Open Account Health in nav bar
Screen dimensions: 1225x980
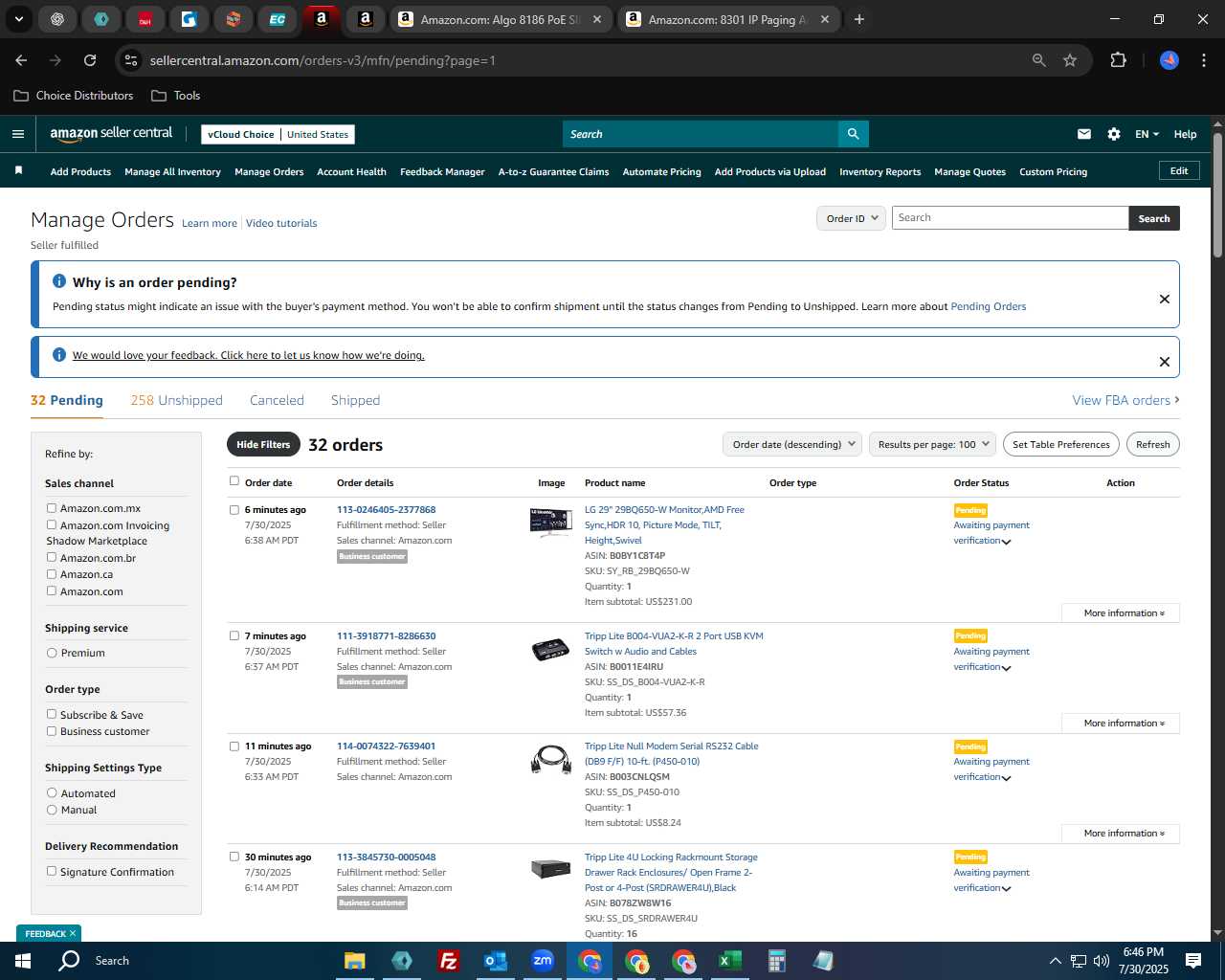(x=351, y=172)
